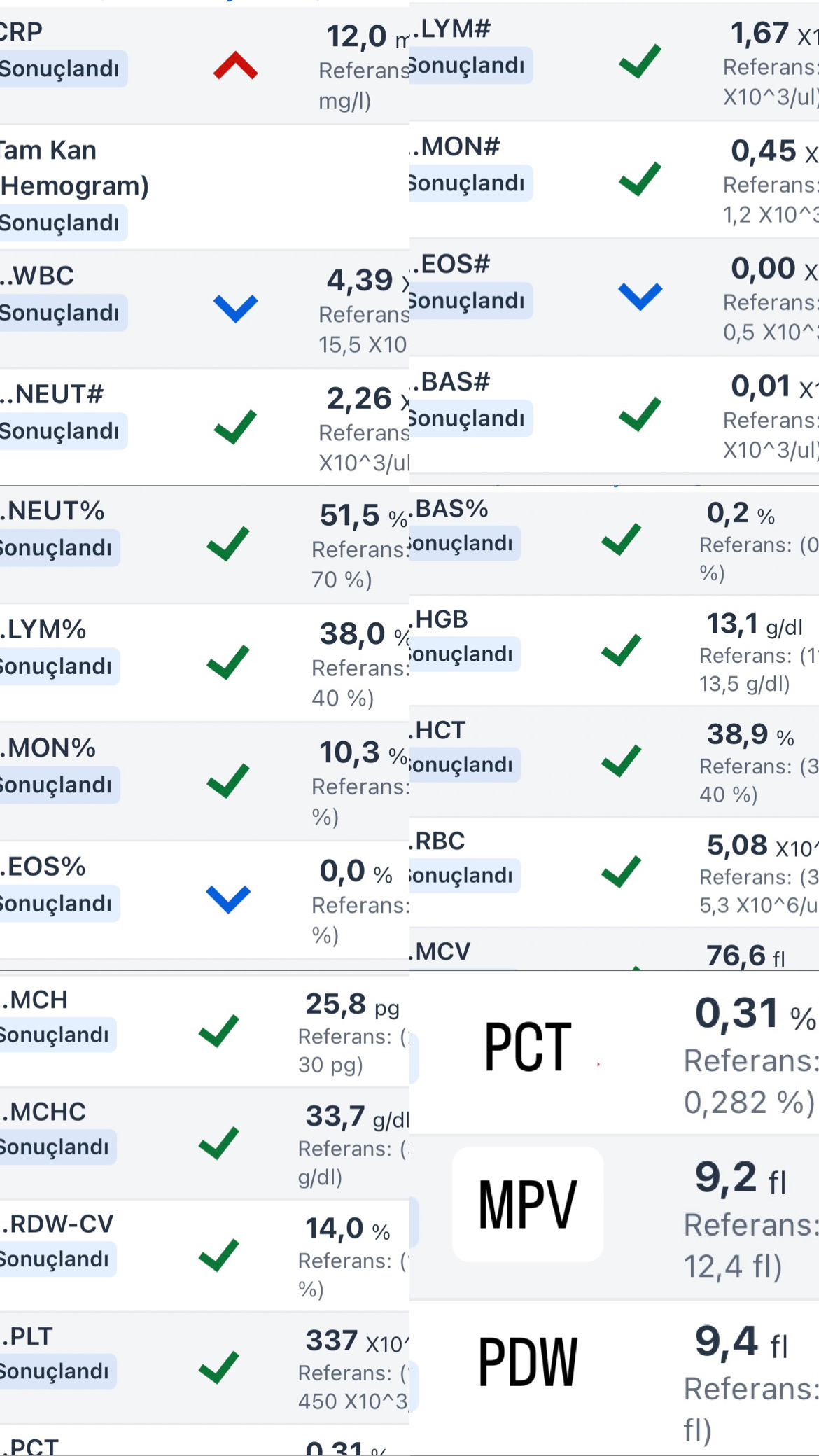Screen dimensions: 819x1456
Task: Select the Sonuçlandı badge under Hemogram
Action: (x=62, y=223)
